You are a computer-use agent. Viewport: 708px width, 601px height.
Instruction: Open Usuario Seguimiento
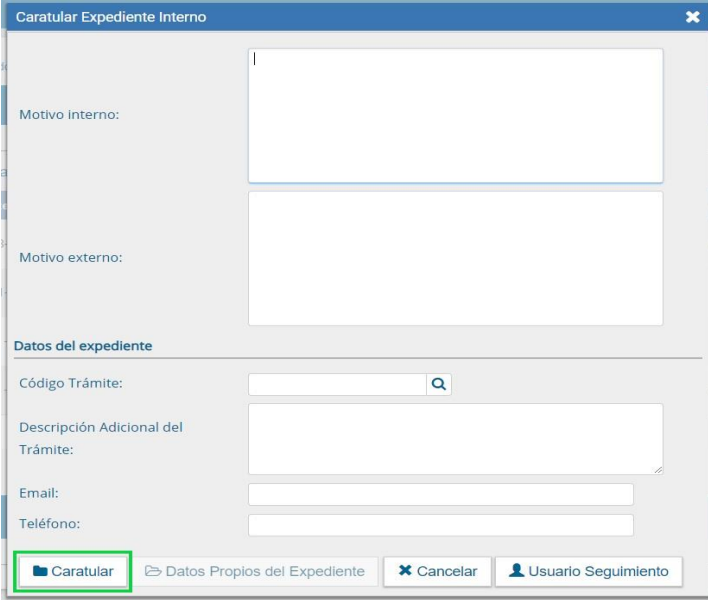(x=588, y=571)
